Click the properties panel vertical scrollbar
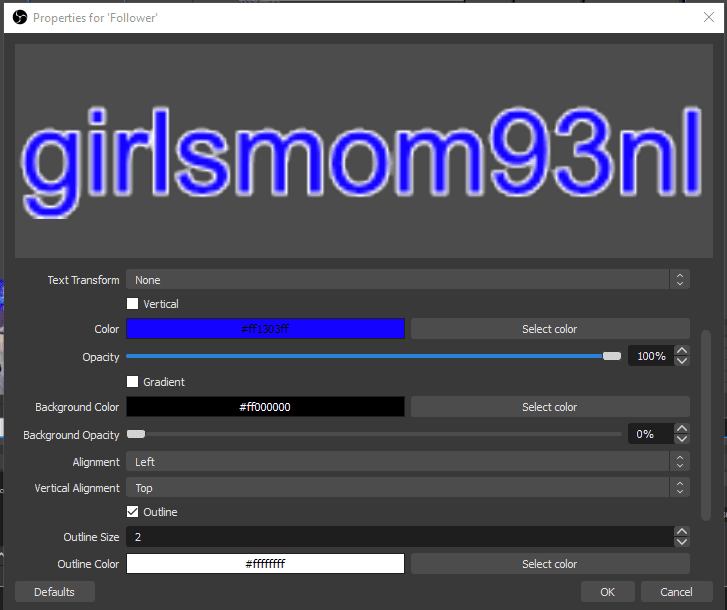Screen dimensions: 727x610 pos(706,425)
